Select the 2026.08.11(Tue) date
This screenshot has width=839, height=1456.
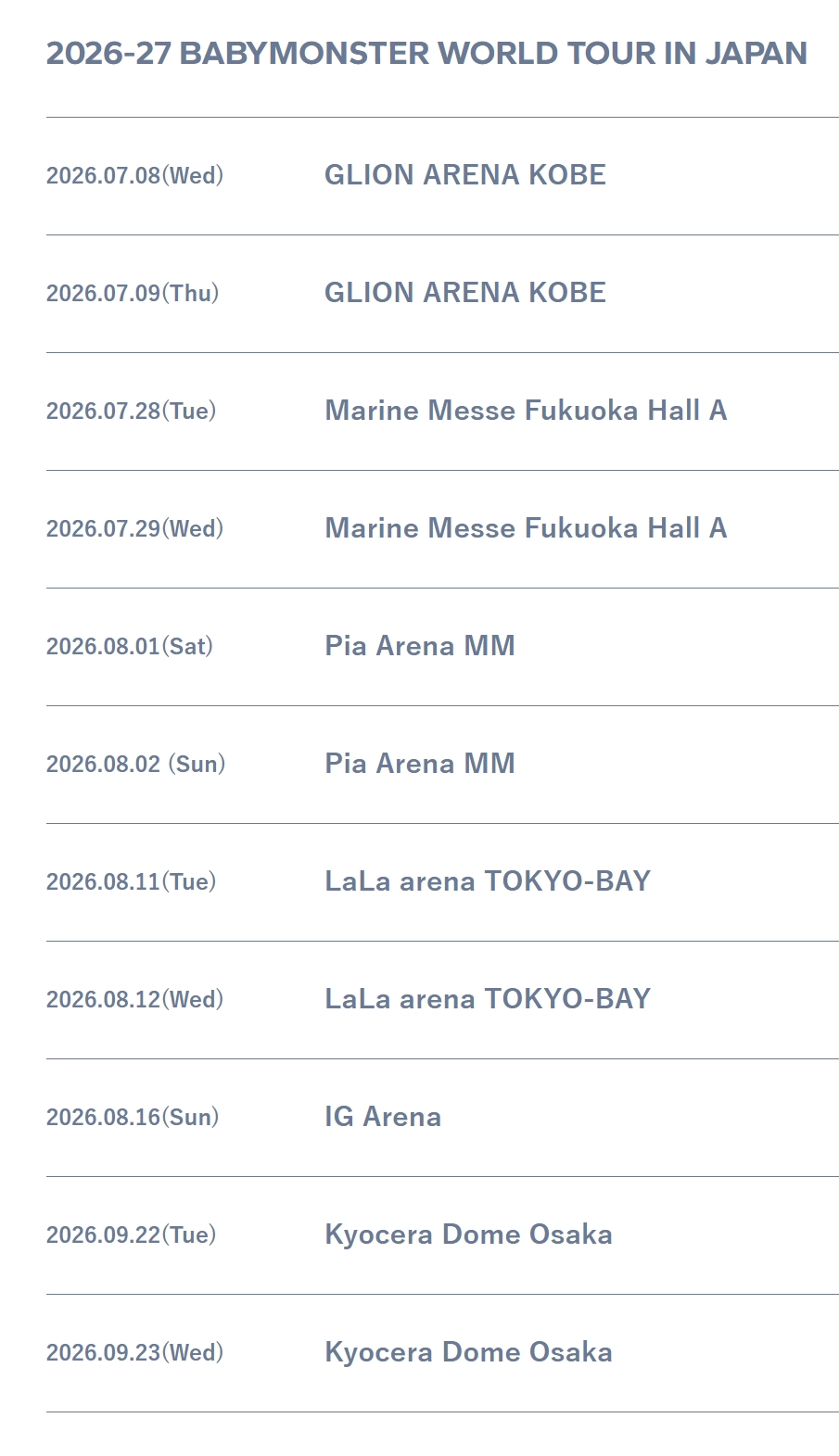(x=131, y=882)
